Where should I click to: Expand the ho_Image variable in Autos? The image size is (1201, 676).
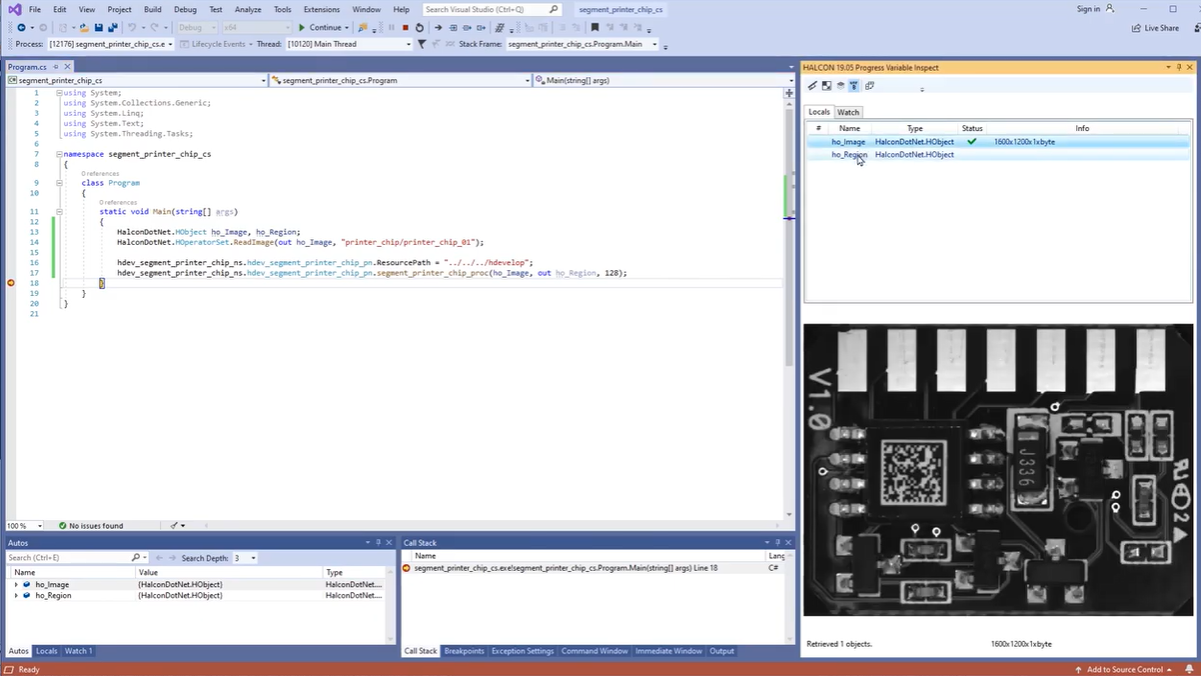coord(16,585)
